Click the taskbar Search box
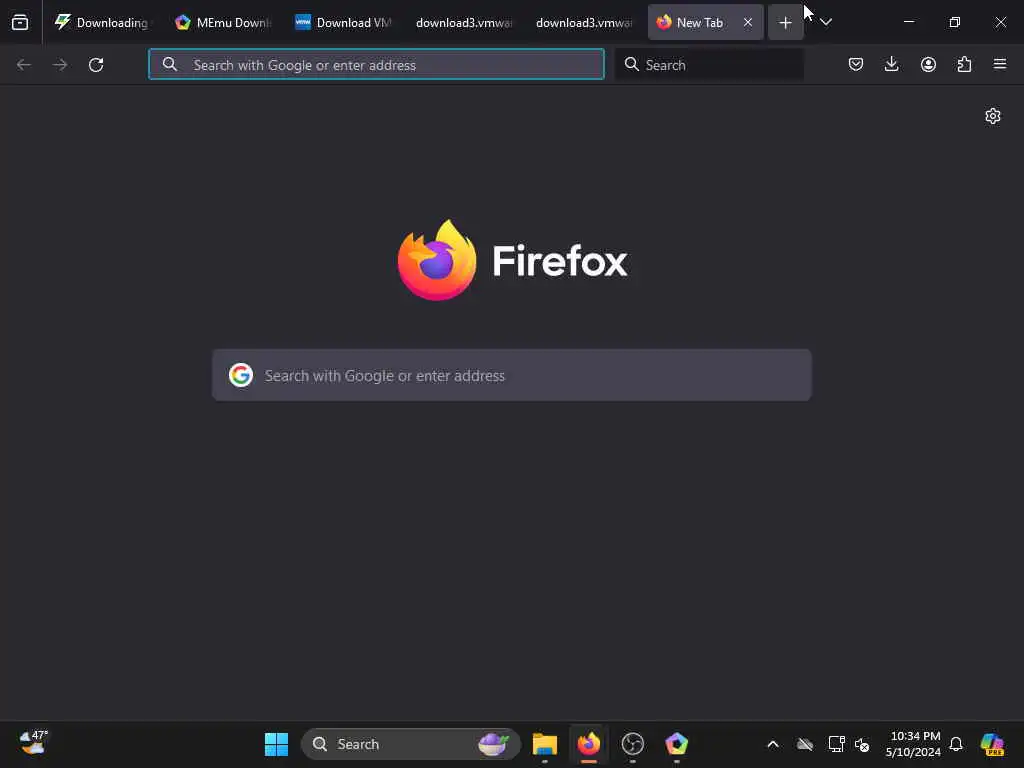 [411, 744]
